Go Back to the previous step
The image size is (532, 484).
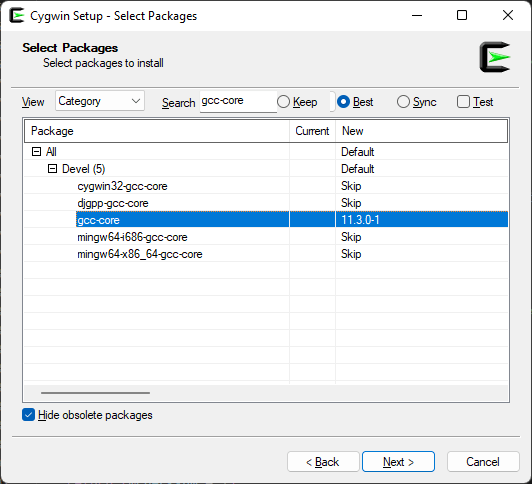[323, 462]
